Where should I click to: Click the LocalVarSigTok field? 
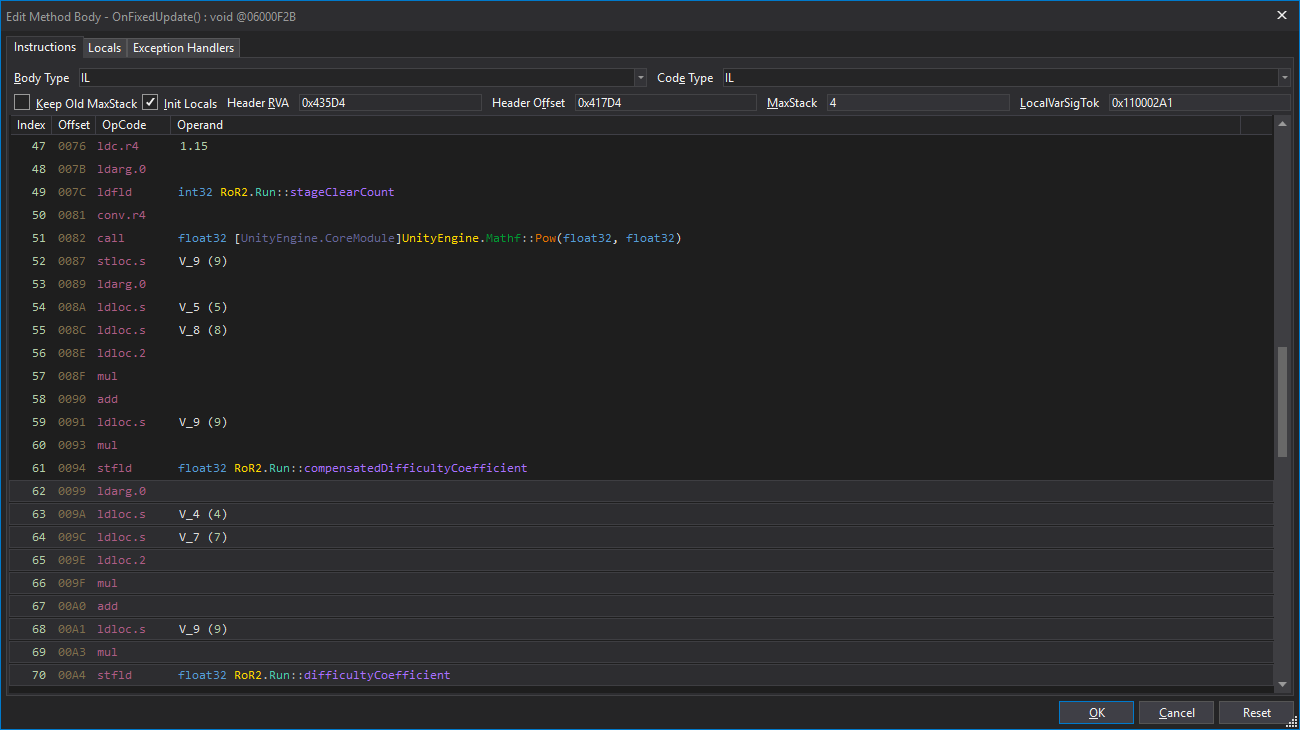pos(1199,103)
